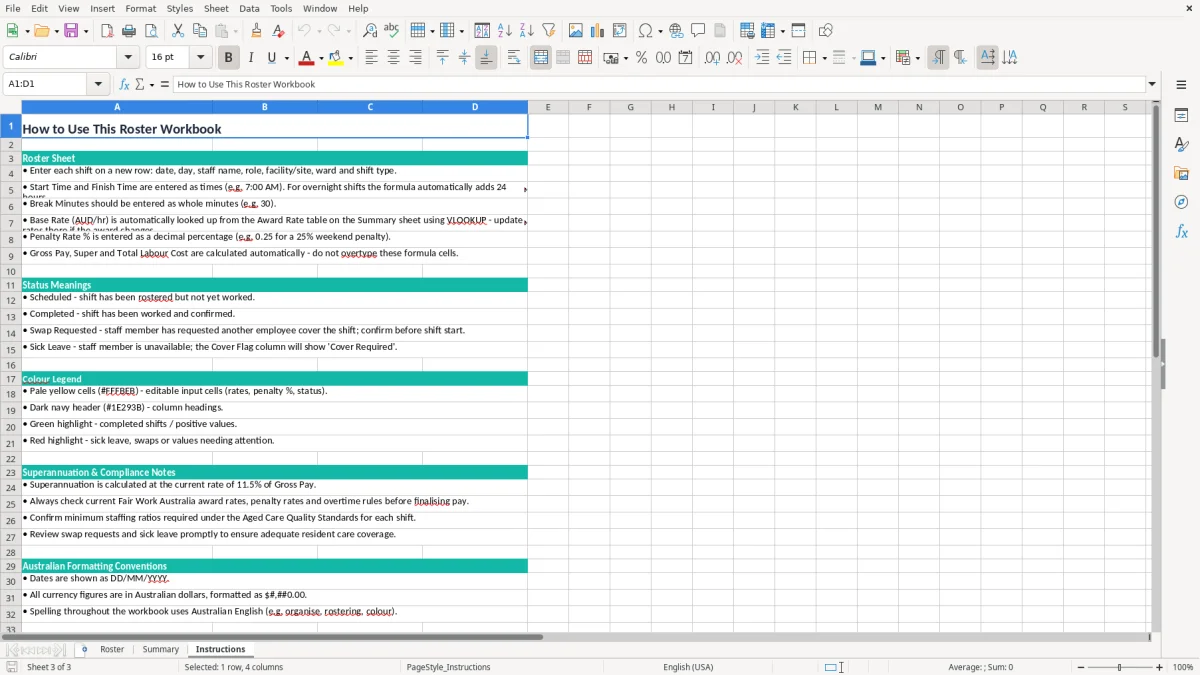
Task: Adjust the zoom slider handle
Action: click(x=1119, y=667)
